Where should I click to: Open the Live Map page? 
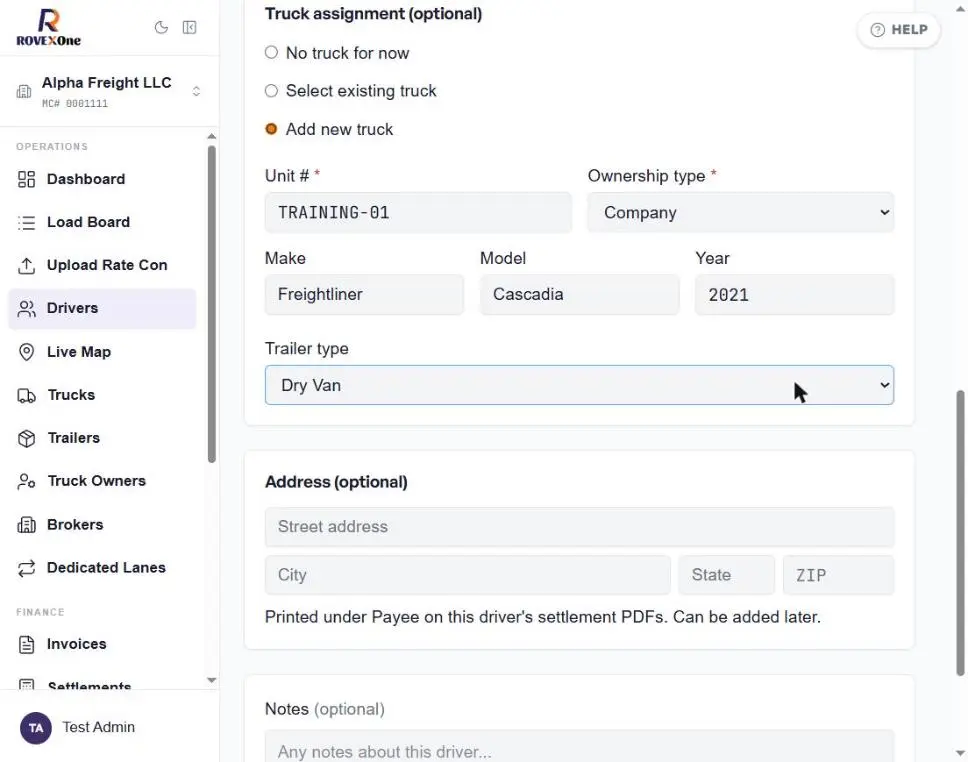[x=102, y=352]
